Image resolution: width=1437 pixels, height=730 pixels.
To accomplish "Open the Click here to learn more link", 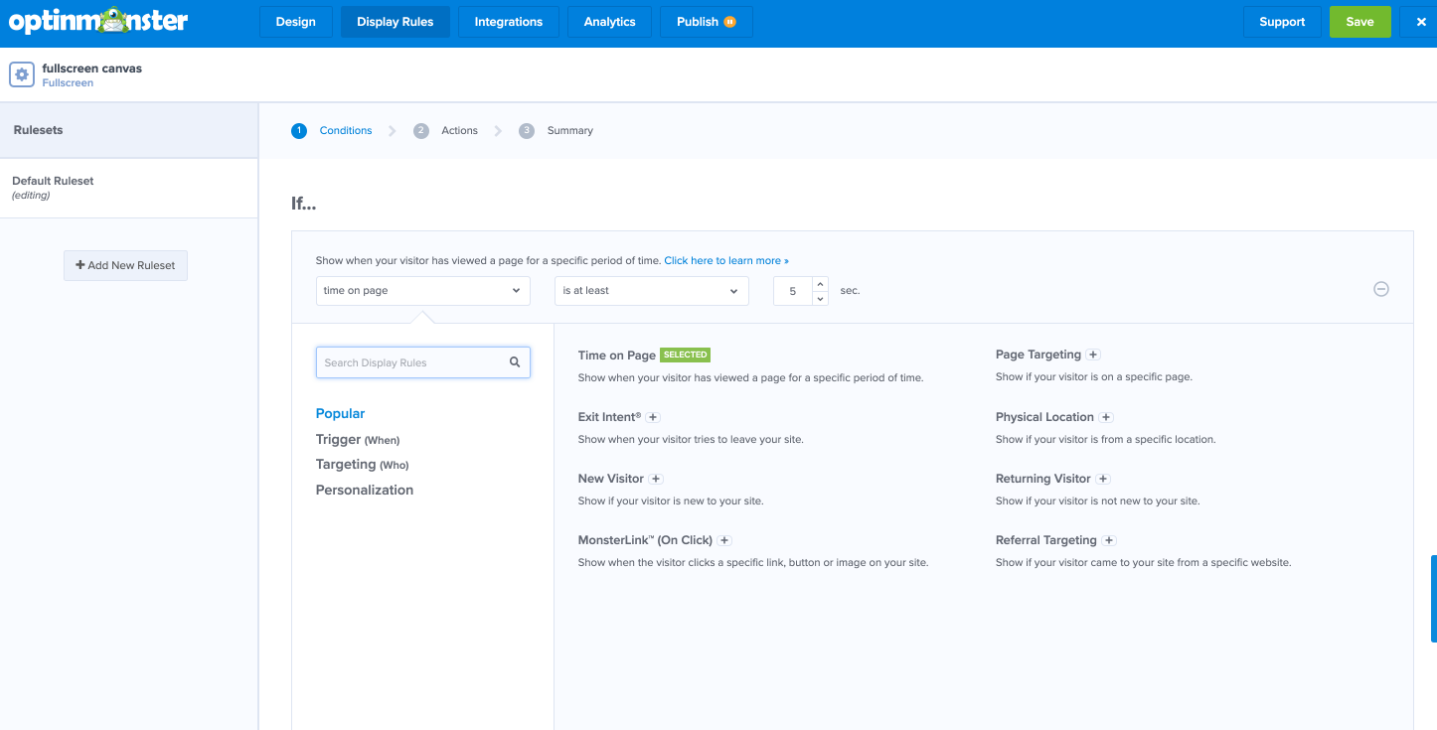I will coord(726,260).
